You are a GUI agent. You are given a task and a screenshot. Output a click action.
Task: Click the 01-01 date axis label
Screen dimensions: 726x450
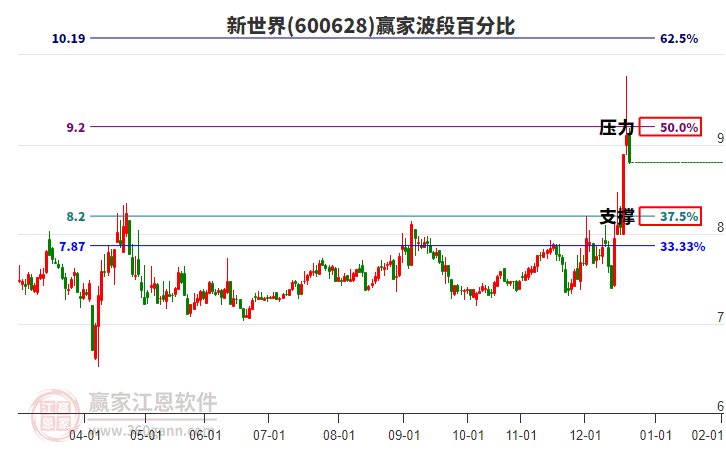click(656, 435)
